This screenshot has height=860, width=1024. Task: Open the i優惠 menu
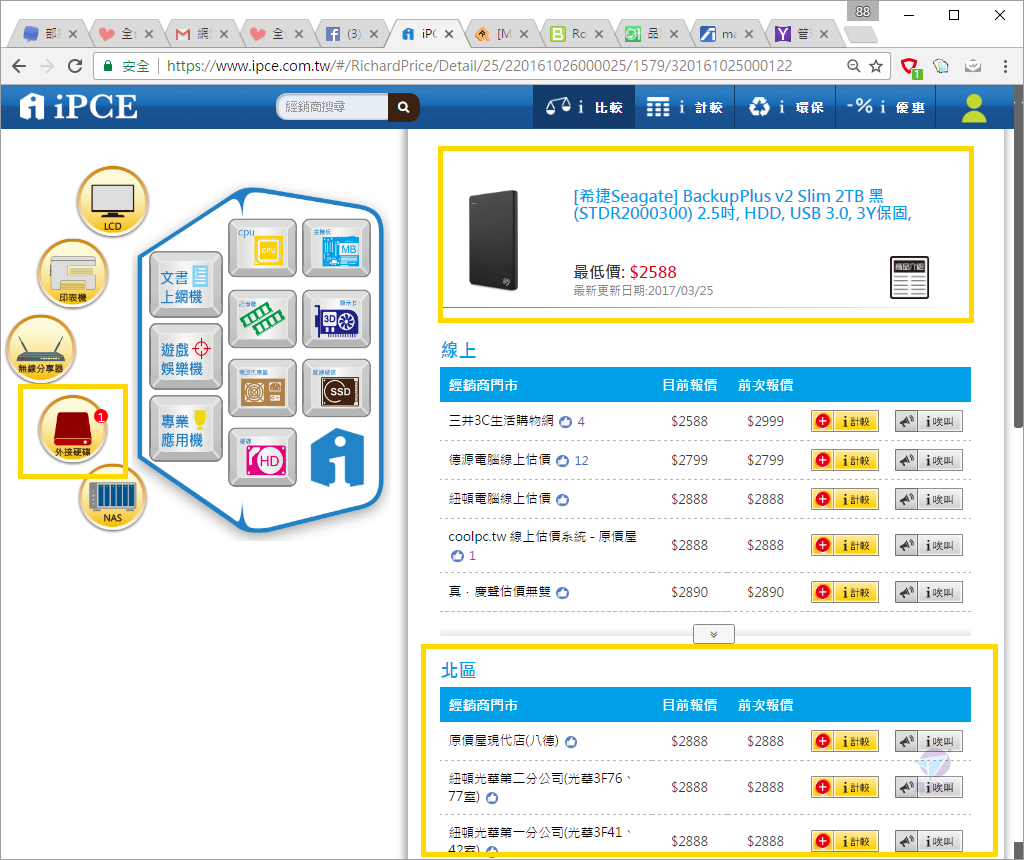[x=886, y=106]
